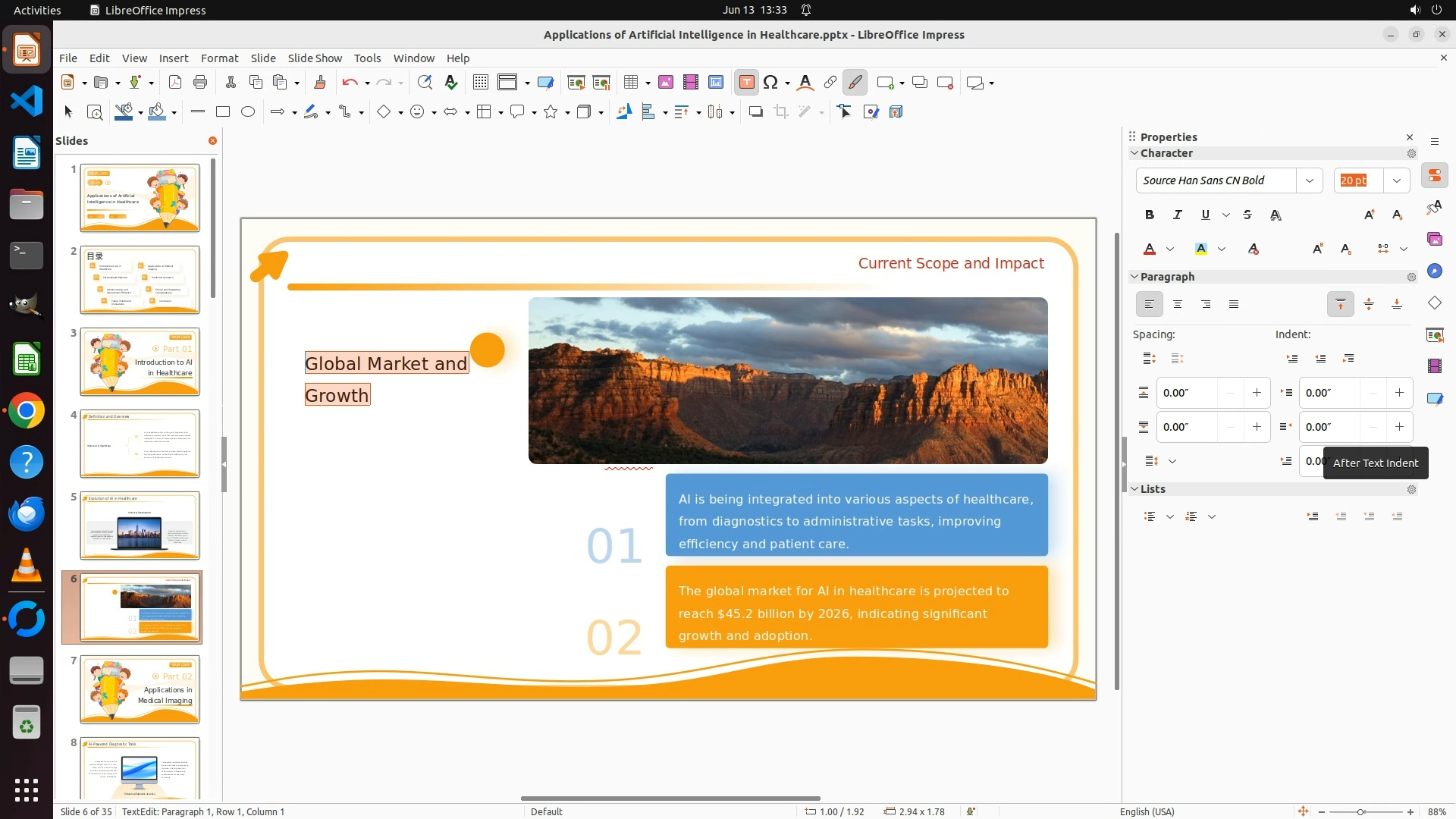
Task: Open the sidebar Gallery deck icon
Action: pyautogui.click(x=1434, y=240)
